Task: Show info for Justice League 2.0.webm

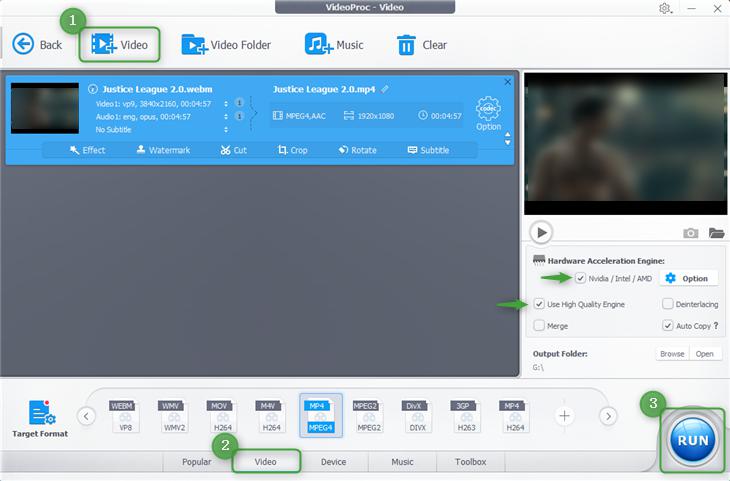Action: point(93,89)
